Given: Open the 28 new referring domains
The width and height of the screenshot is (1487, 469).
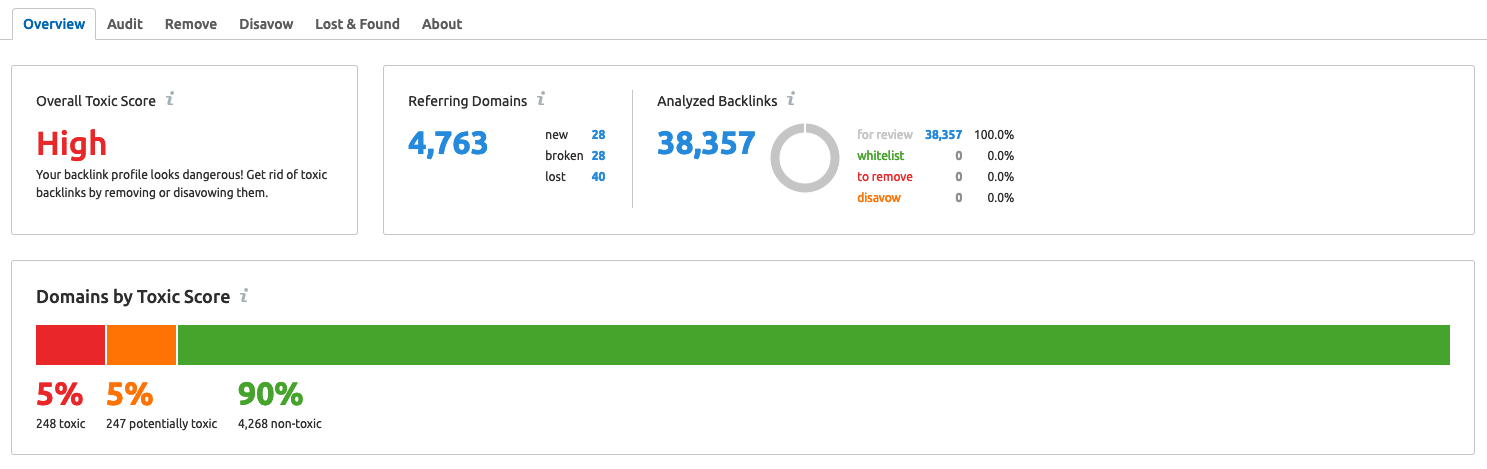Looking at the screenshot, I should [x=598, y=135].
